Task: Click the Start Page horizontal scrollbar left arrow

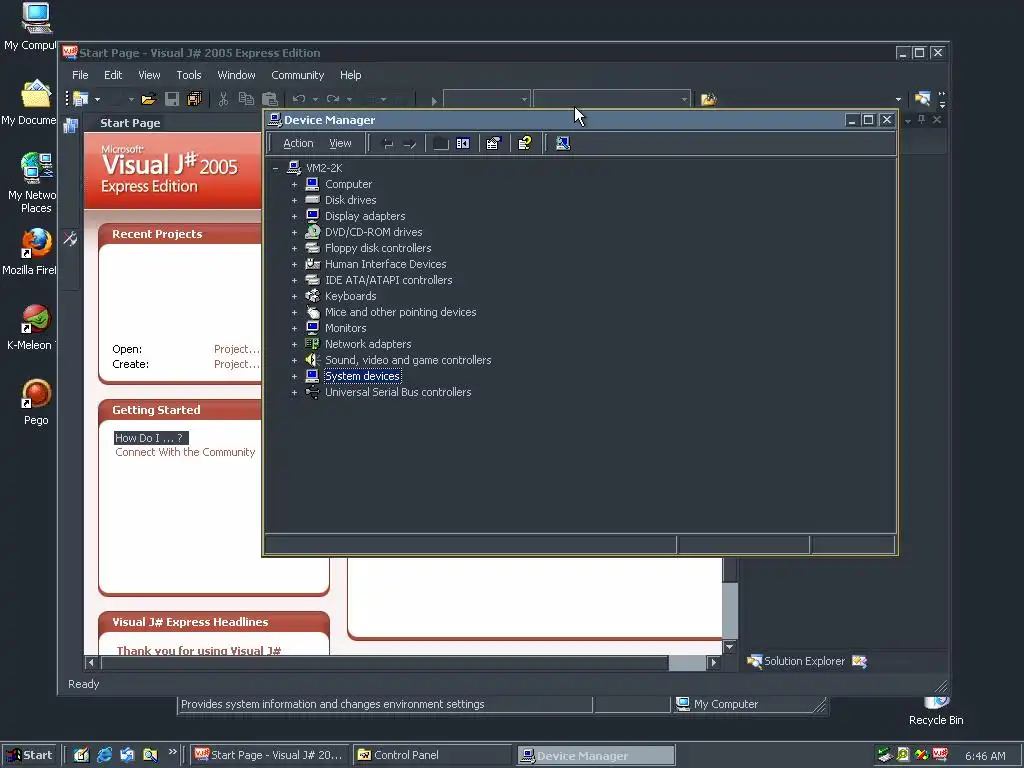Action: coord(91,663)
